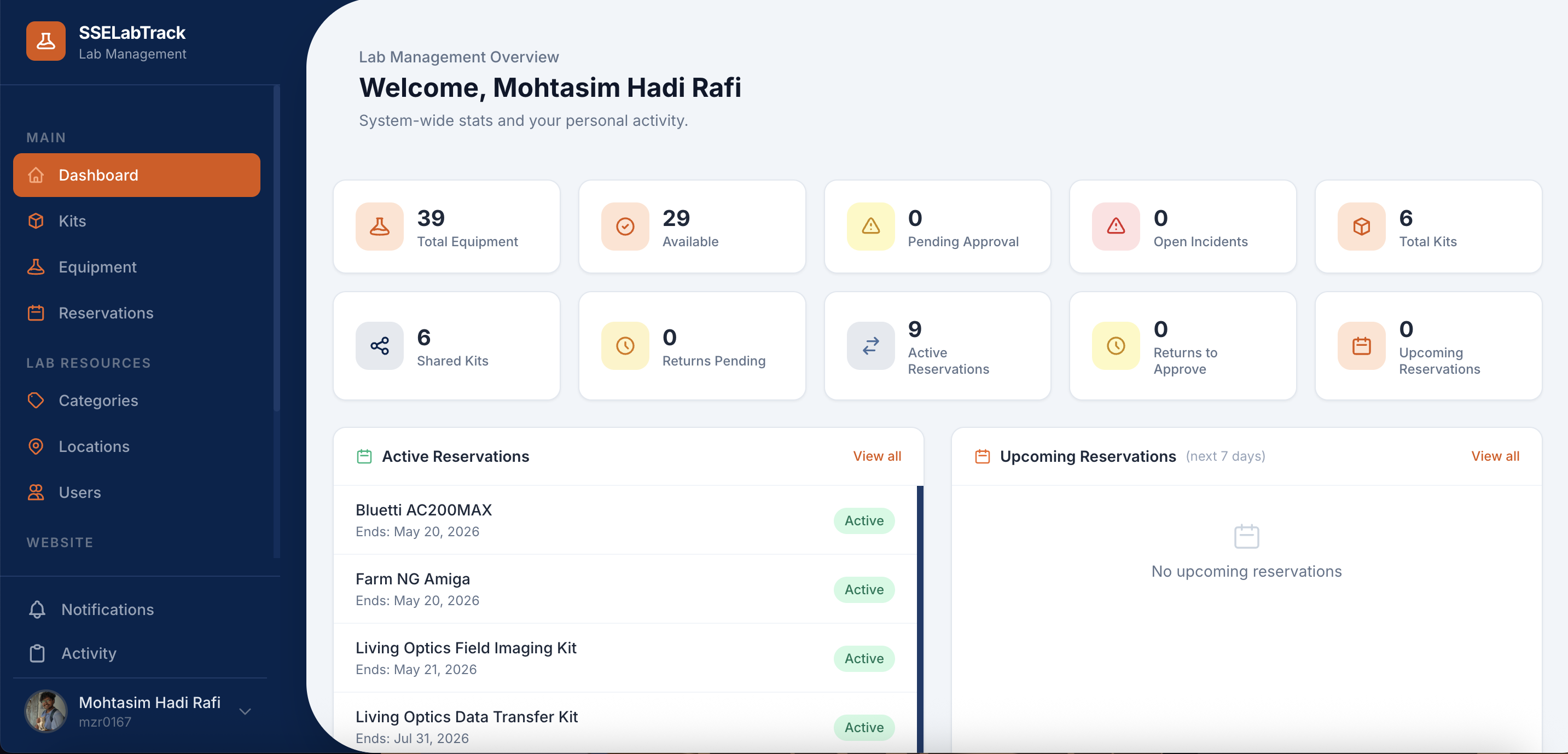Image resolution: width=1568 pixels, height=754 pixels.
Task: Click the Active badge for Farm NG Amiga
Action: (864, 590)
